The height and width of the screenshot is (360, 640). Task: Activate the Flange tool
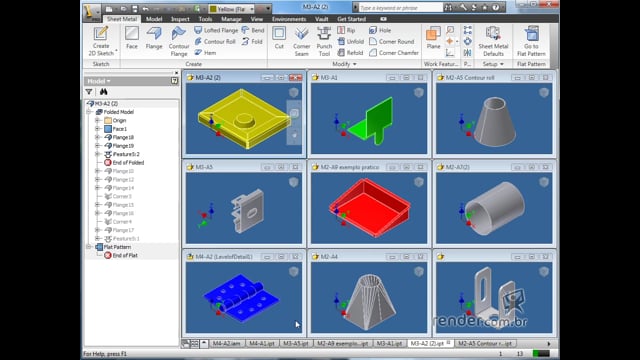pos(154,38)
